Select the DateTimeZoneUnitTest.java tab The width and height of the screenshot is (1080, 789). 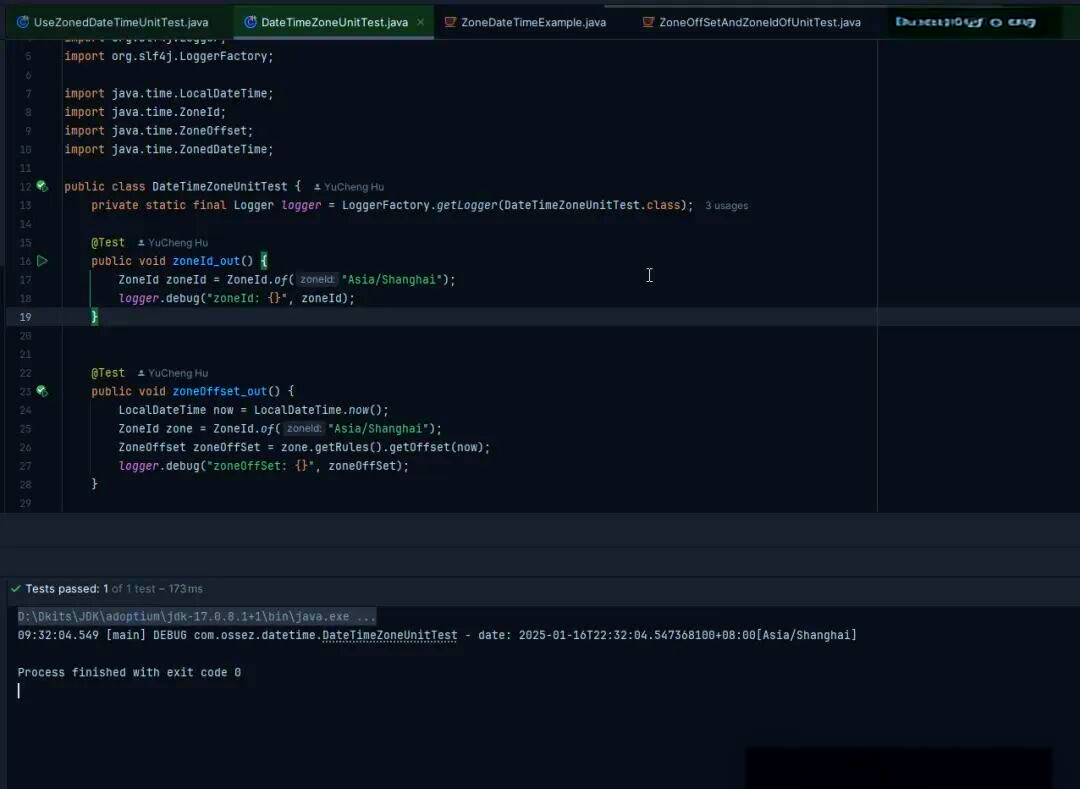(x=334, y=22)
